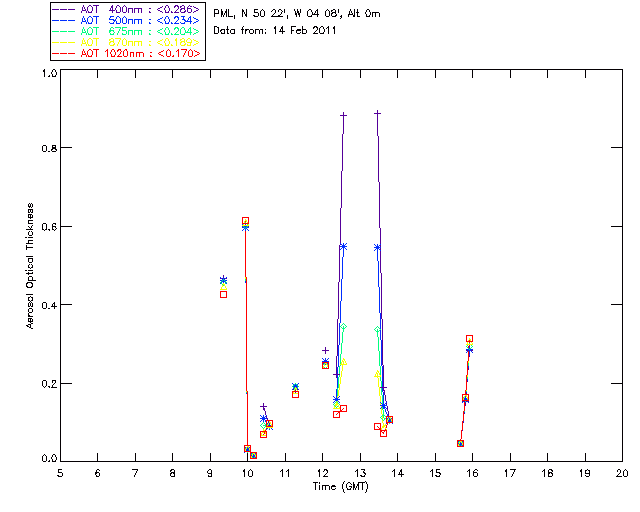The height and width of the screenshot is (512, 640).
Task: Click the x-axis tick label '16'
Action: click(x=472, y=473)
